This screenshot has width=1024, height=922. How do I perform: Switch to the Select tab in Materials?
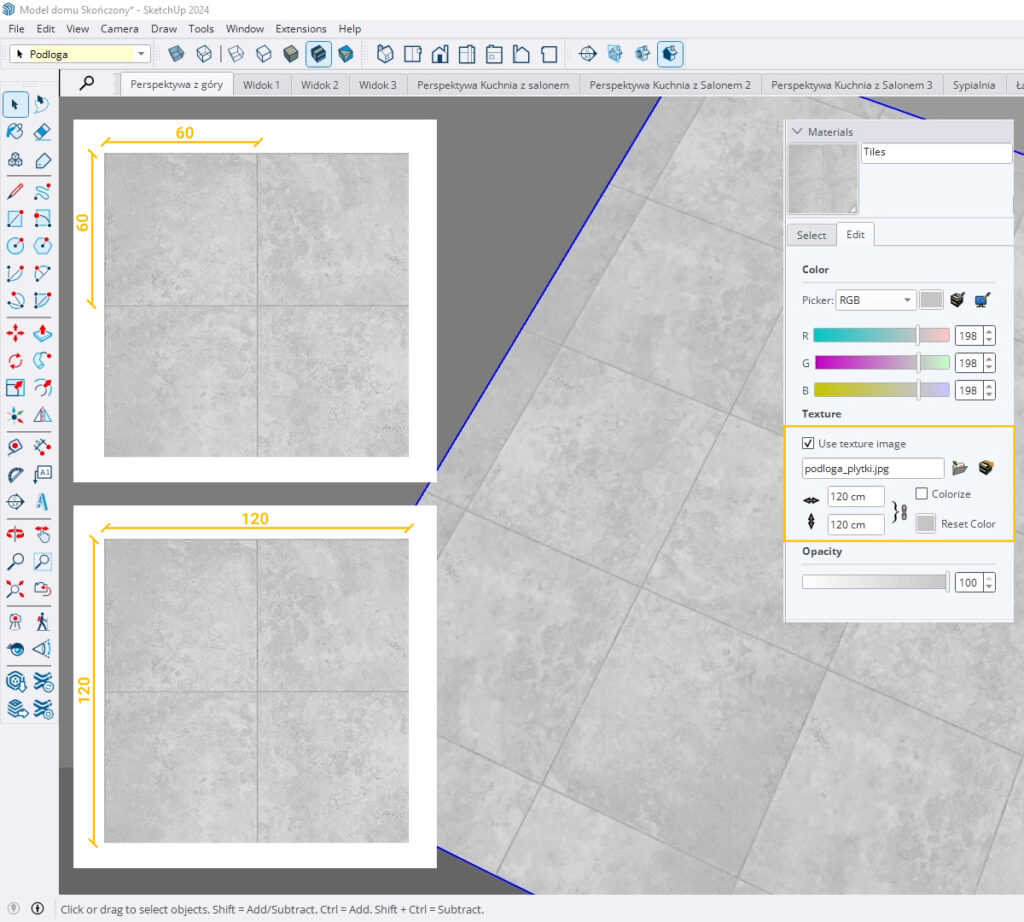[811, 235]
